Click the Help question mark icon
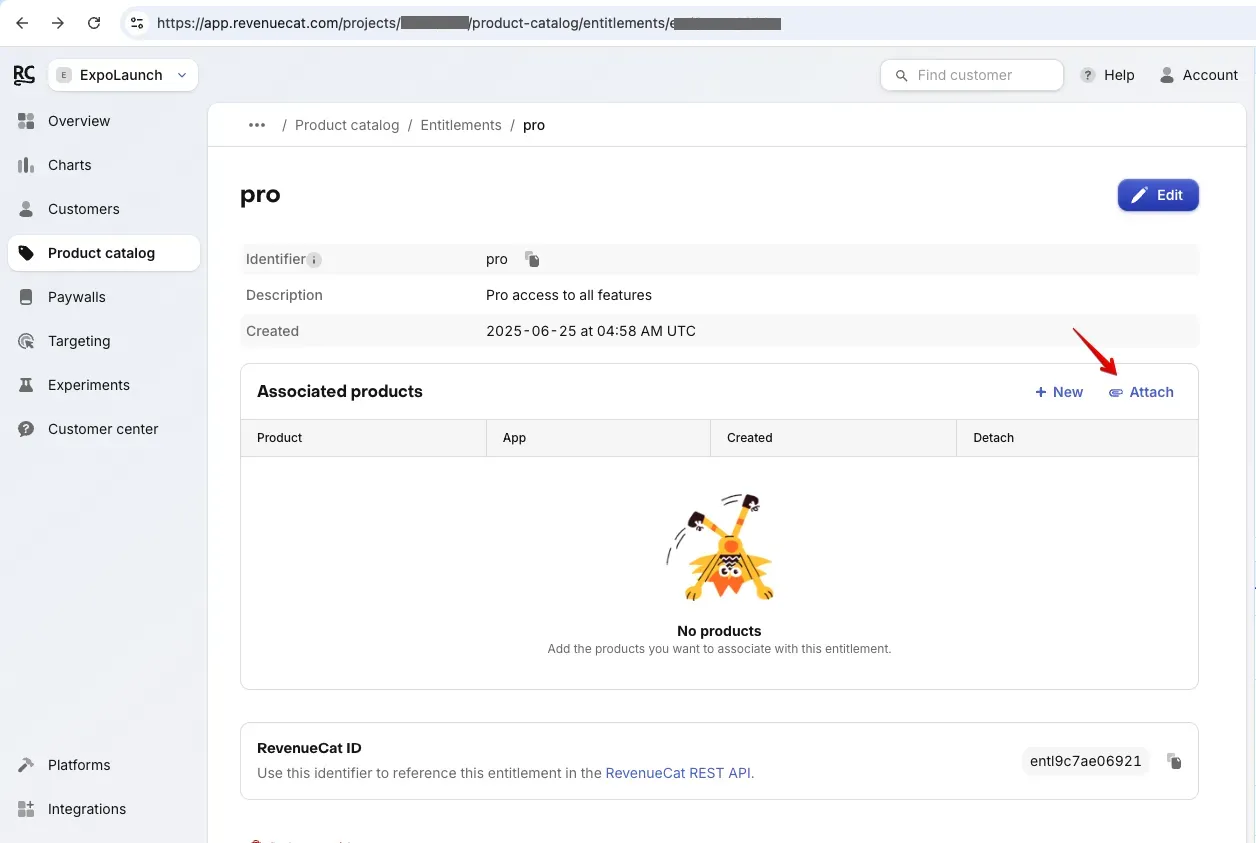Viewport: 1256px width, 843px height. point(1088,75)
